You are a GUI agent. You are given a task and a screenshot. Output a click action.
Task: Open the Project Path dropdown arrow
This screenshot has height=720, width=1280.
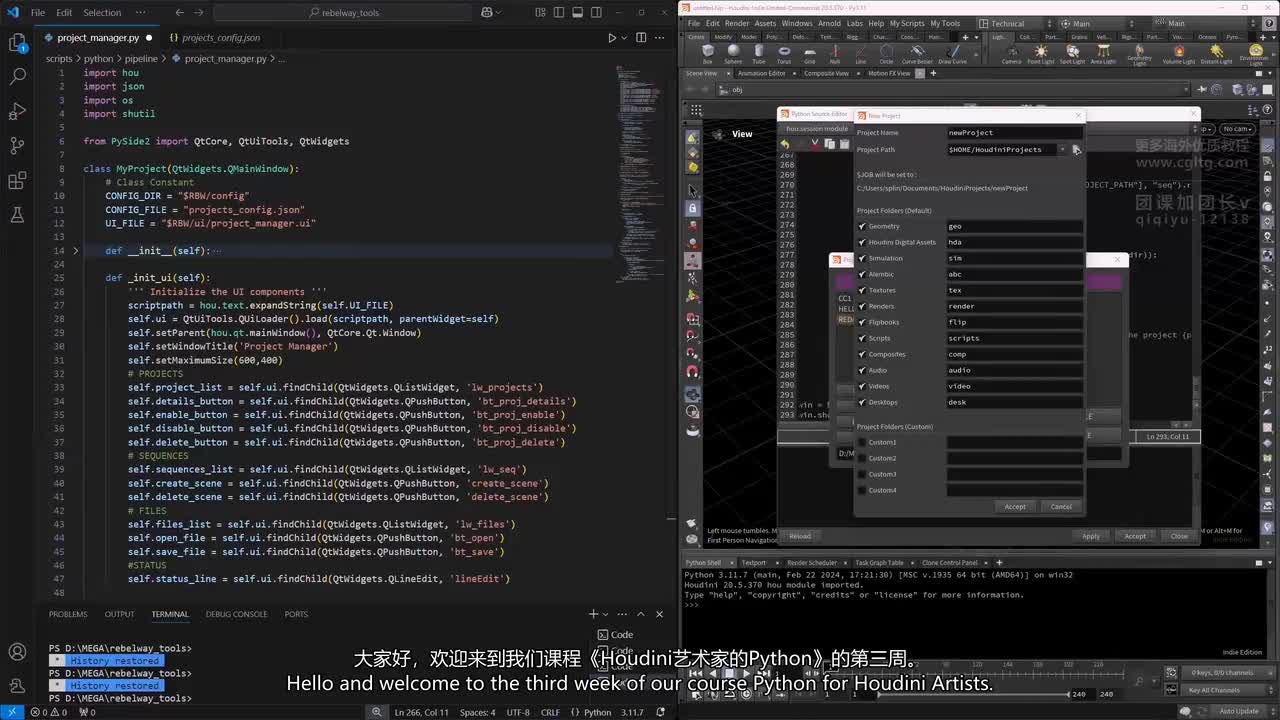1062,150
